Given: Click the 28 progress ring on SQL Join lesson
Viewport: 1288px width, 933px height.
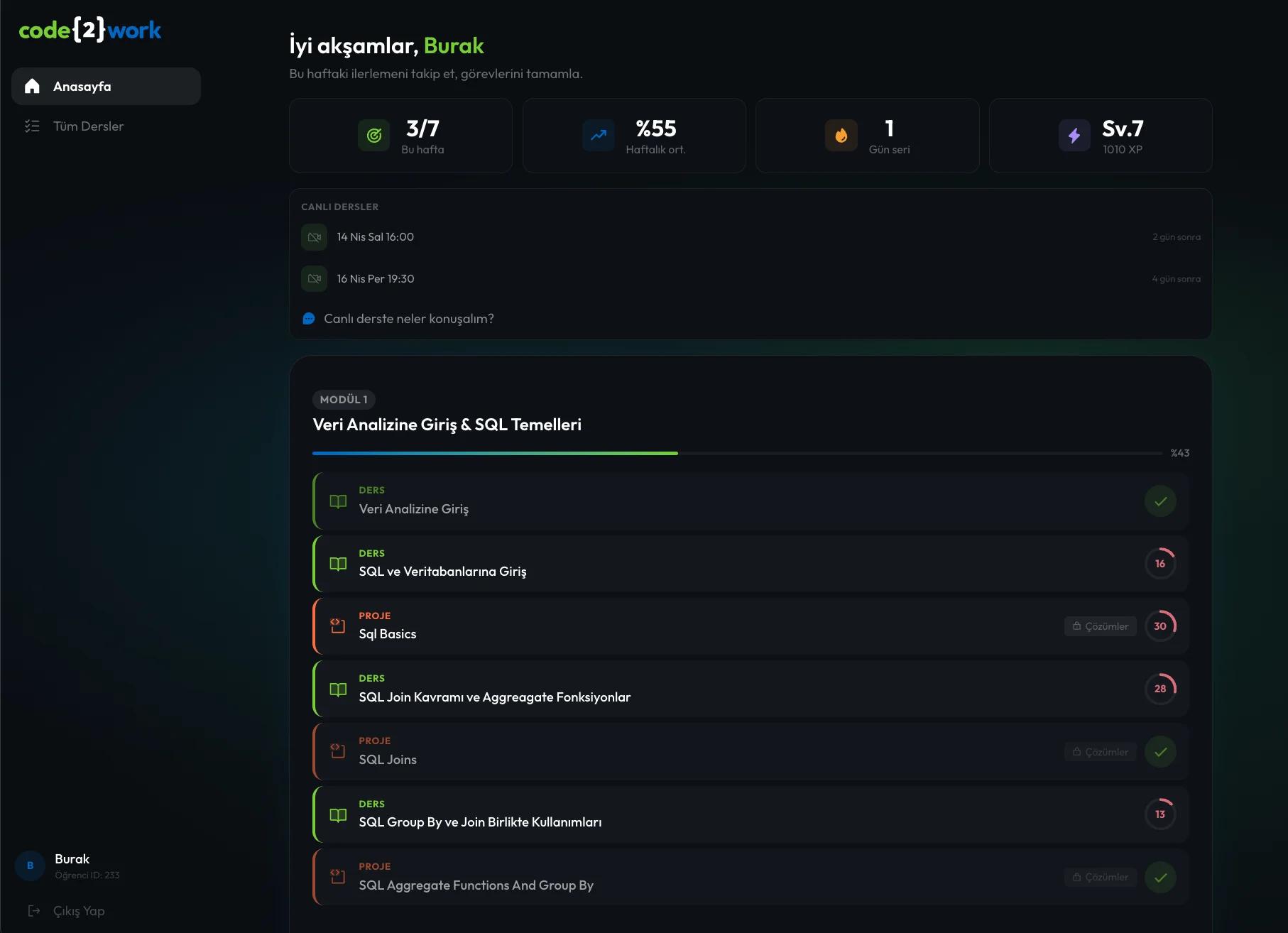Looking at the screenshot, I should click(x=1160, y=689).
